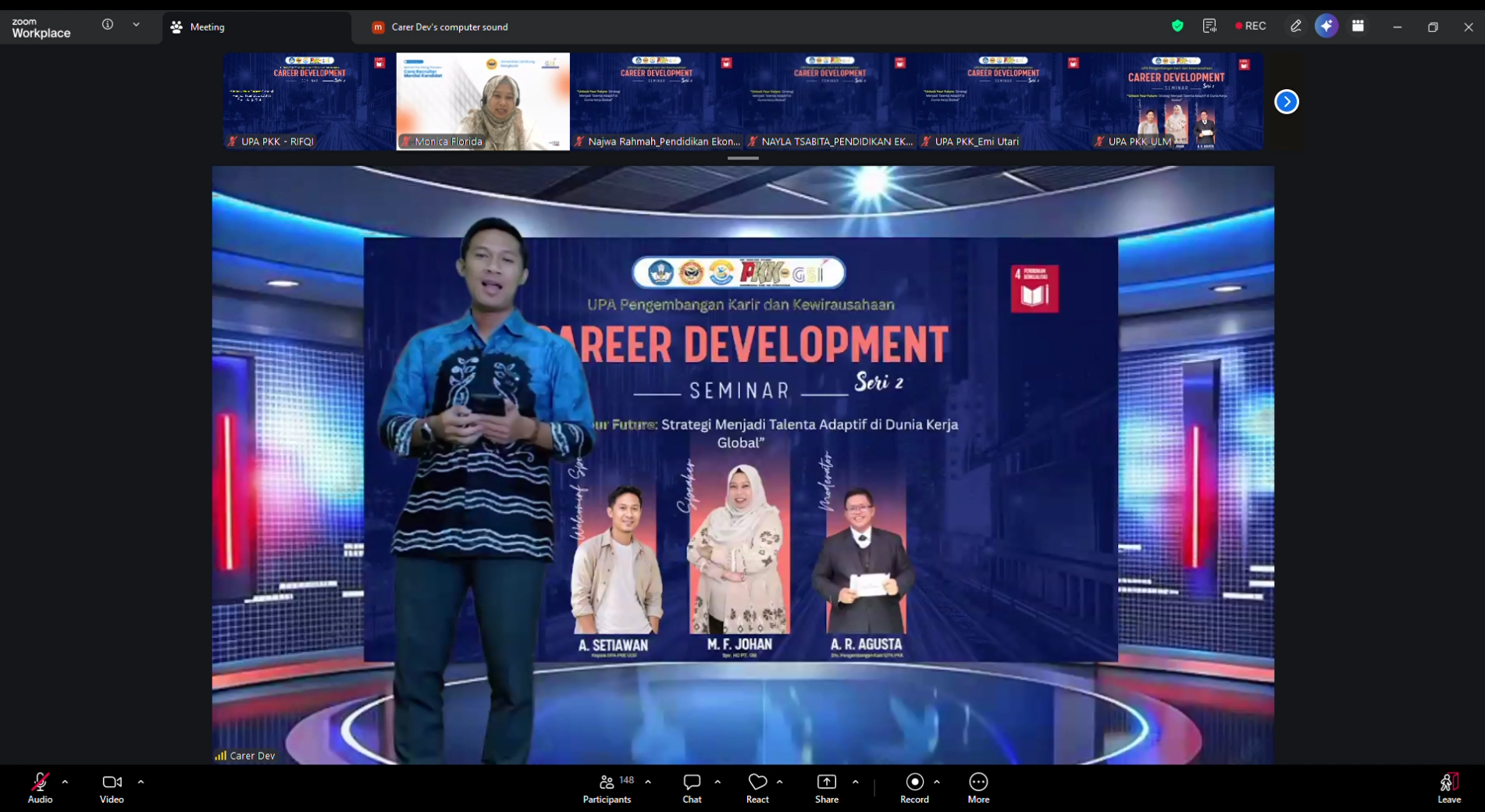Show next page of participant thumbnails
The height and width of the screenshot is (812, 1485).
(x=1286, y=101)
